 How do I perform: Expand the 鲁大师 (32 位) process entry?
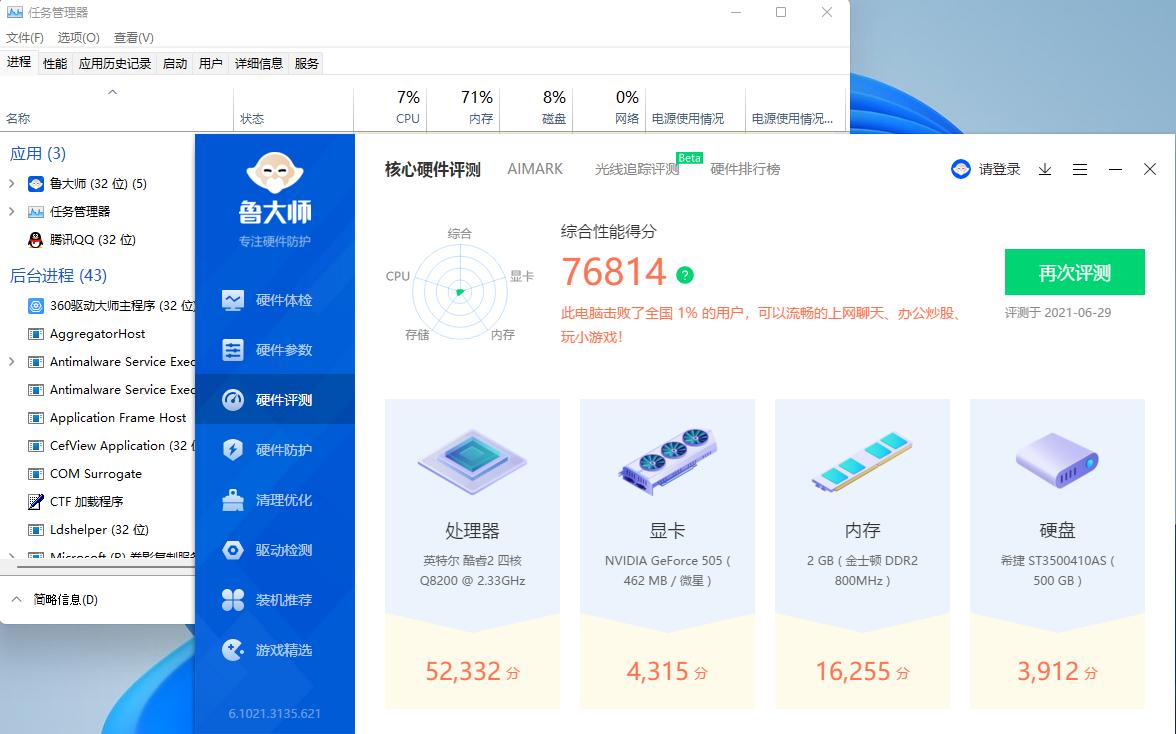pyautogui.click(x=9, y=183)
